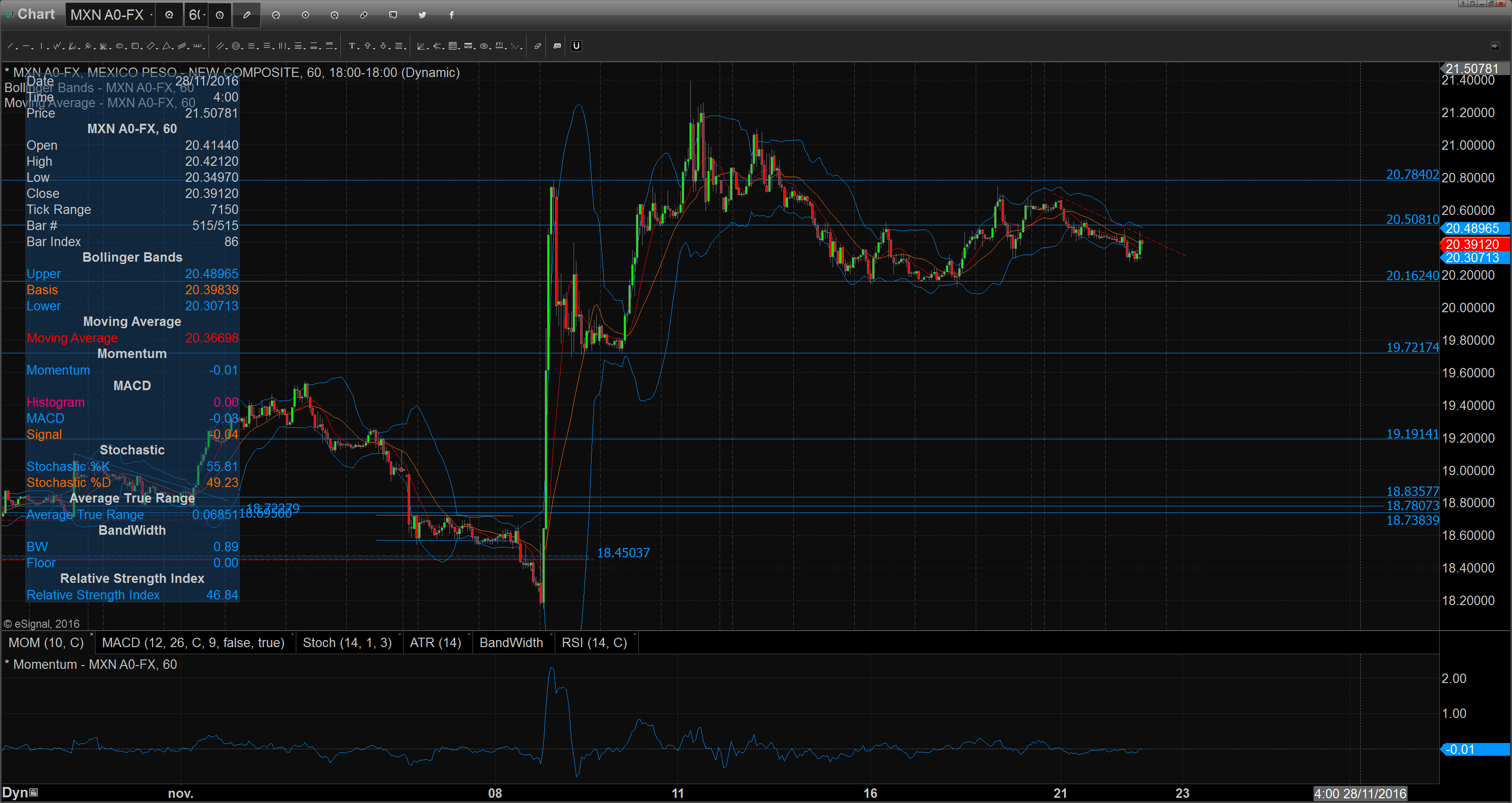Select the diamond shape drawing tool

tap(151, 46)
